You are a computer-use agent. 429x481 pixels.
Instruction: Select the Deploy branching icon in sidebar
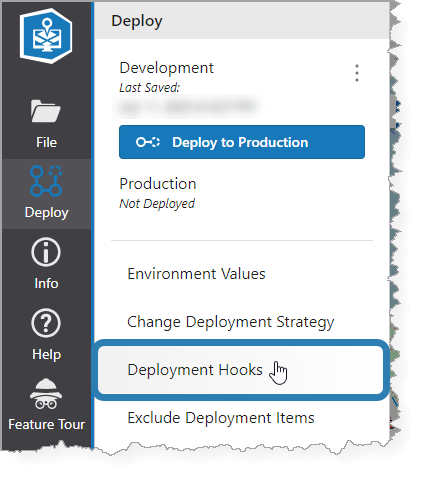46,181
